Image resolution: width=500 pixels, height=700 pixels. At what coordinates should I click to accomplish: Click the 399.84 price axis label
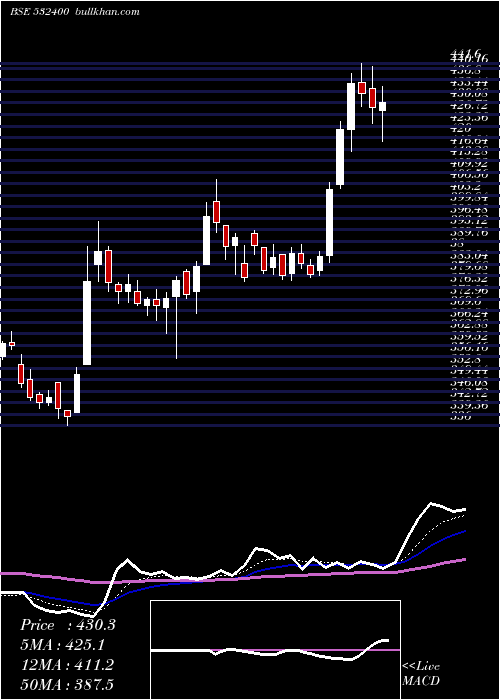click(x=469, y=198)
